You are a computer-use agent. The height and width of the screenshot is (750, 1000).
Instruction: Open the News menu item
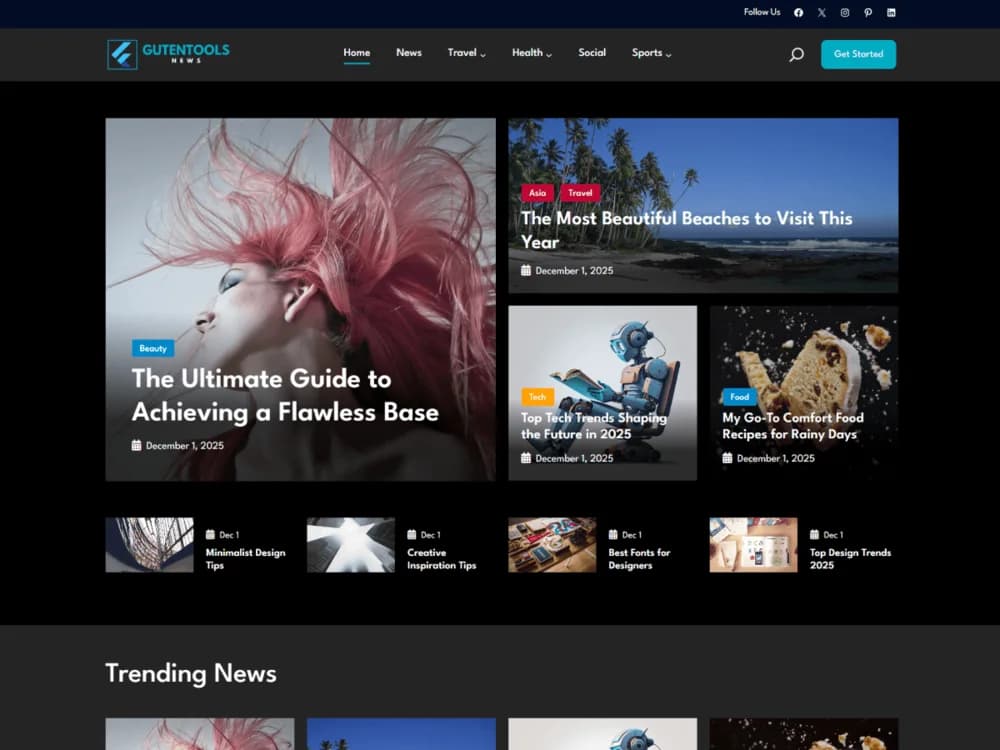point(409,53)
